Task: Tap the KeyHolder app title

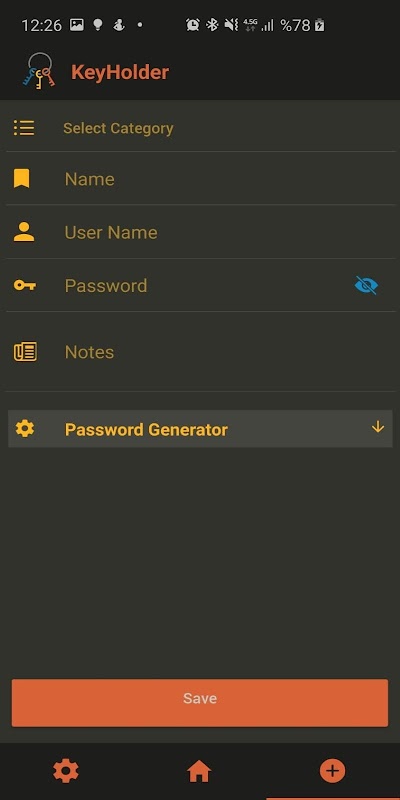Action: 120,72
